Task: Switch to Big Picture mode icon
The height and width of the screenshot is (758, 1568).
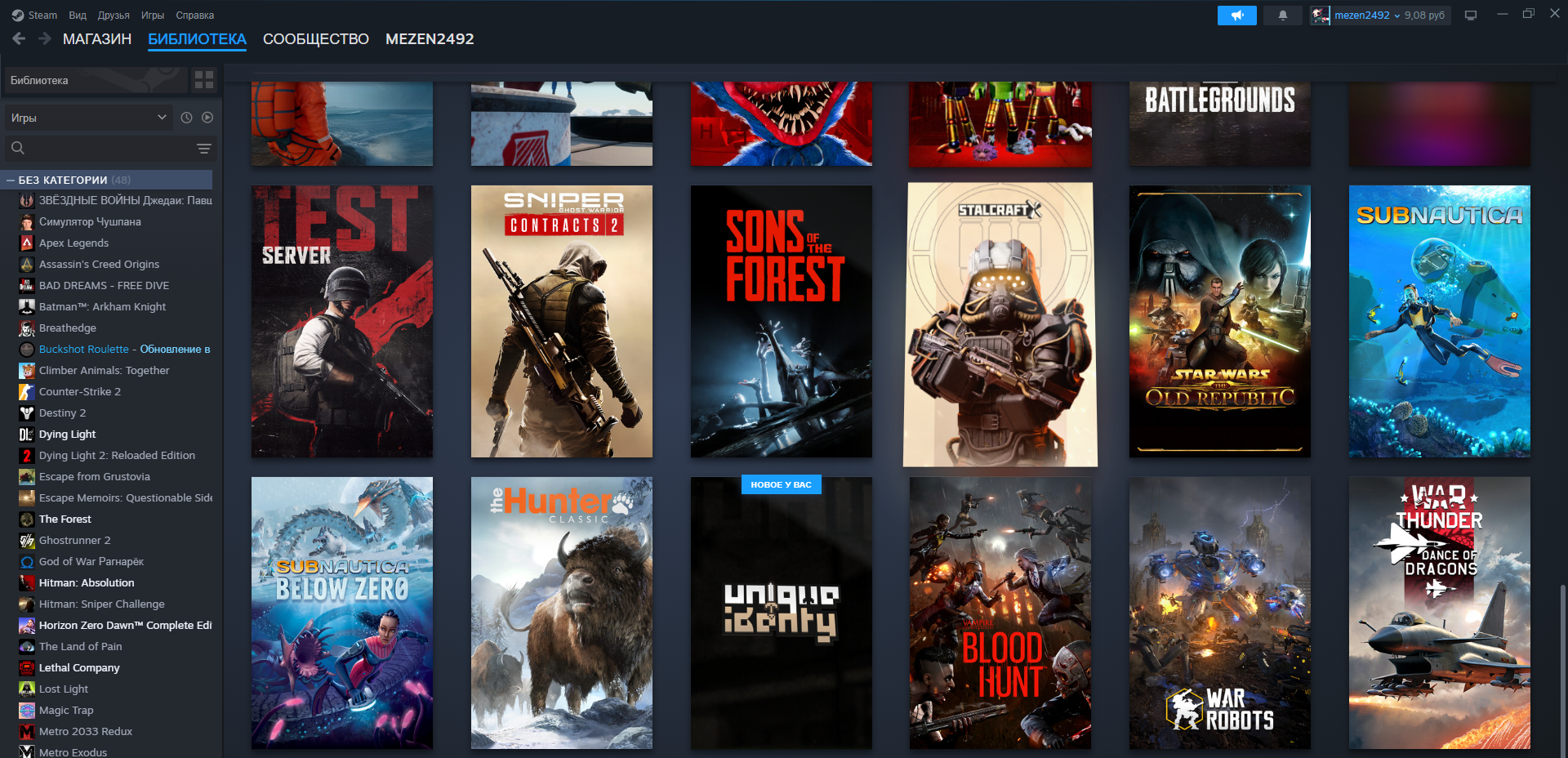Action: coord(1471,15)
